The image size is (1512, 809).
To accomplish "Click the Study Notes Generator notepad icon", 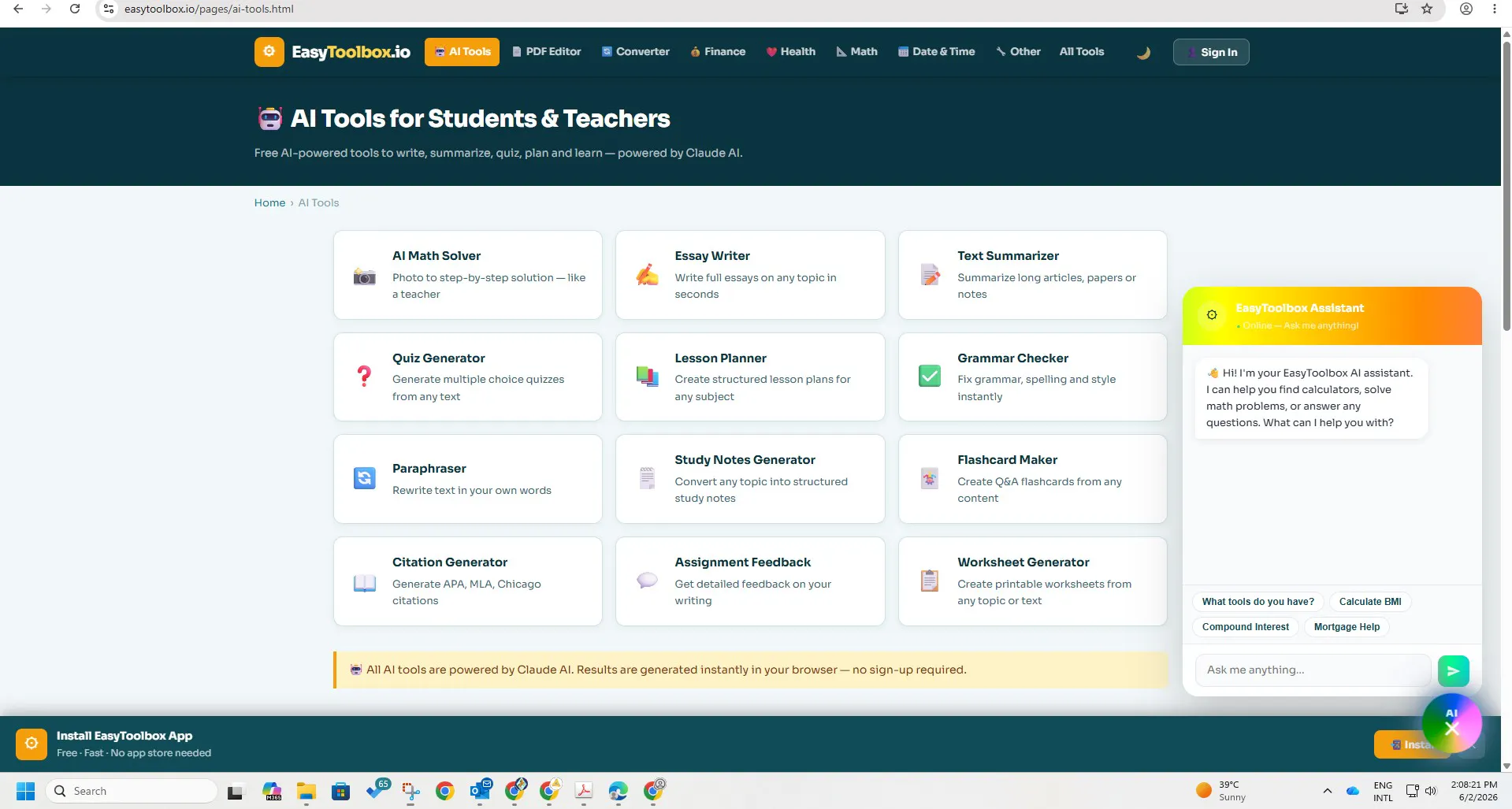I will pyautogui.click(x=647, y=478).
